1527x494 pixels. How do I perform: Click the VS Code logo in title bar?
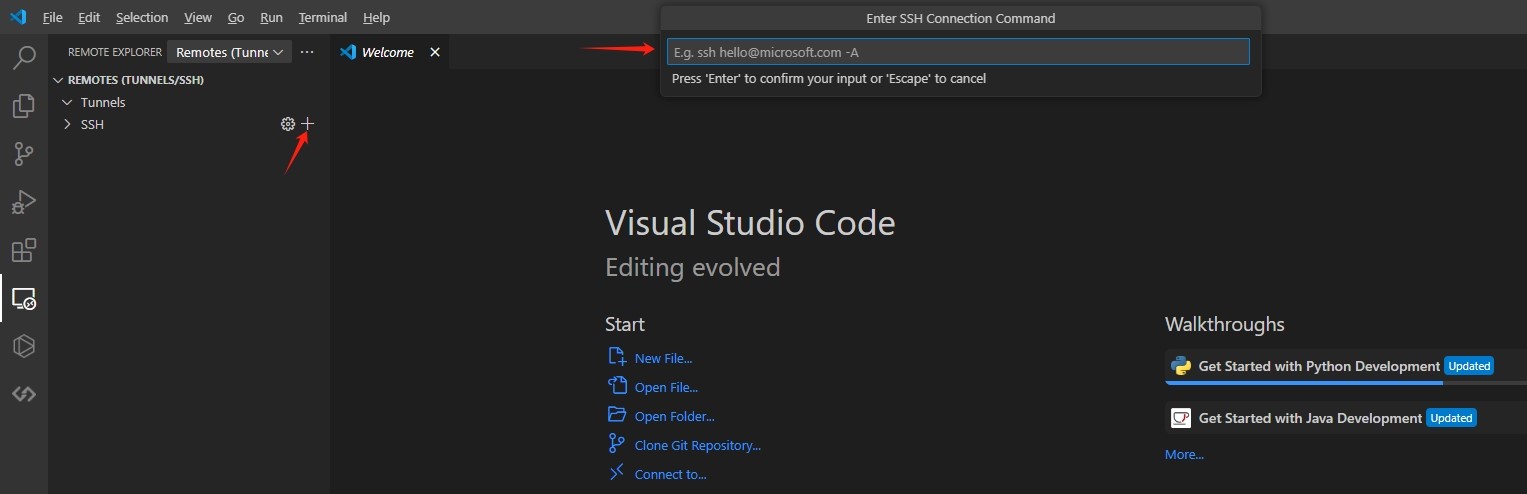tap(17, 17)
